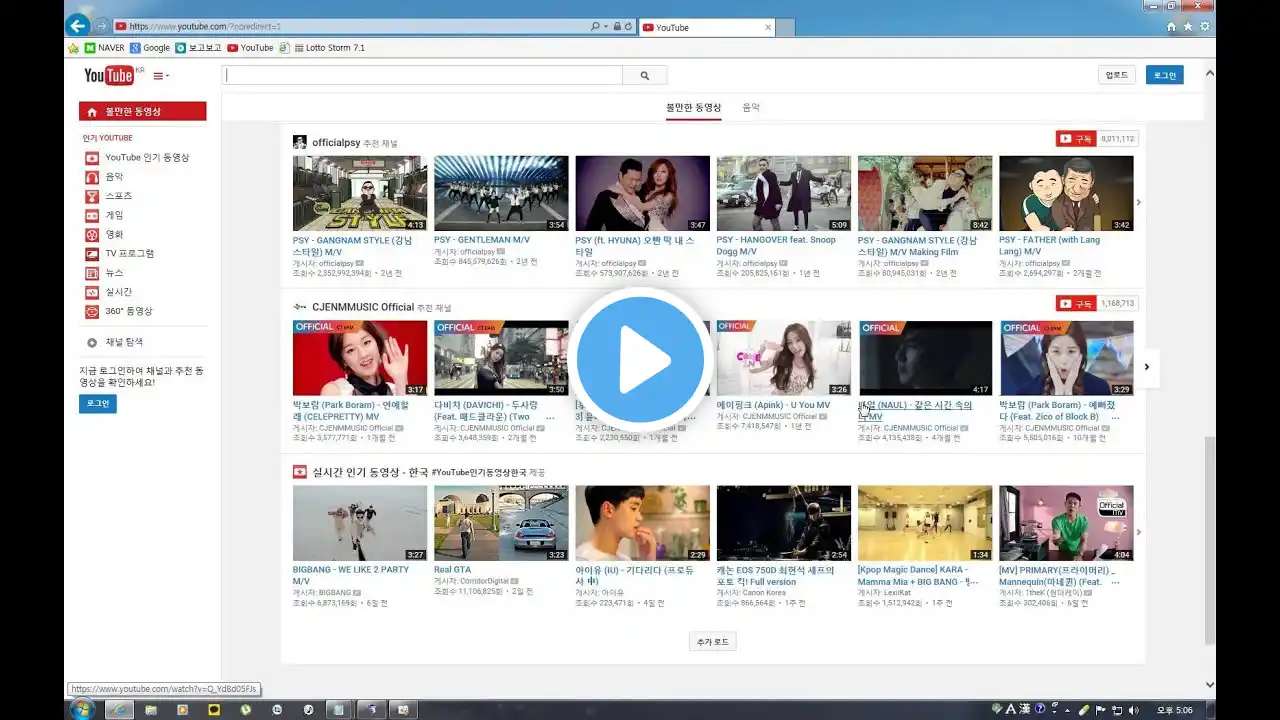Screen dimensions: 1280x720
Task: Click the red 볼만한 동영상 home sidebar item
Action: 143,112
